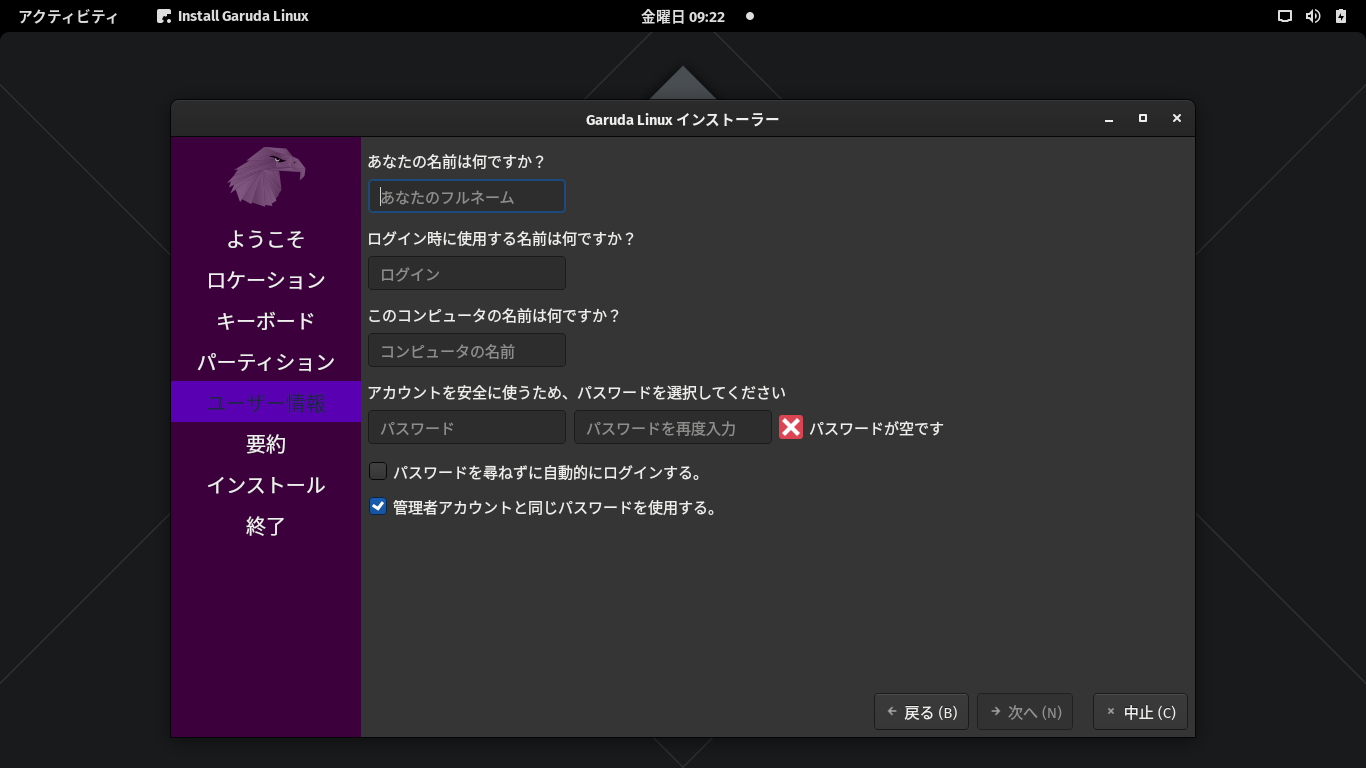Click the ログイン name input field
1366x768 pixels.
[467, 273]
